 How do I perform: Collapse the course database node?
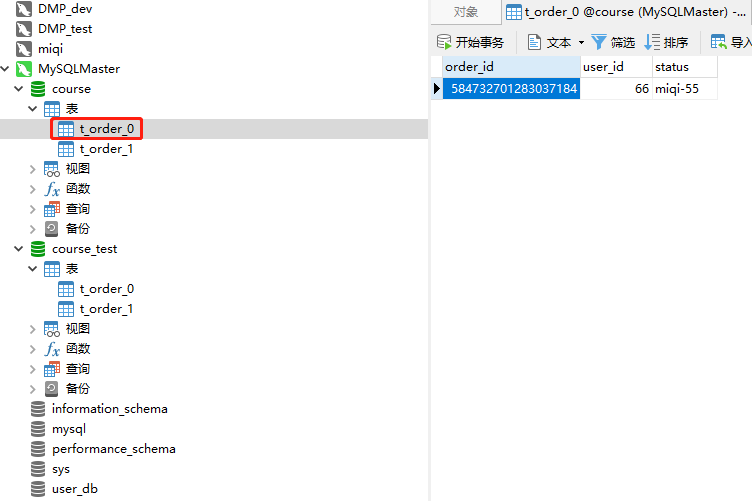(19, 89)
